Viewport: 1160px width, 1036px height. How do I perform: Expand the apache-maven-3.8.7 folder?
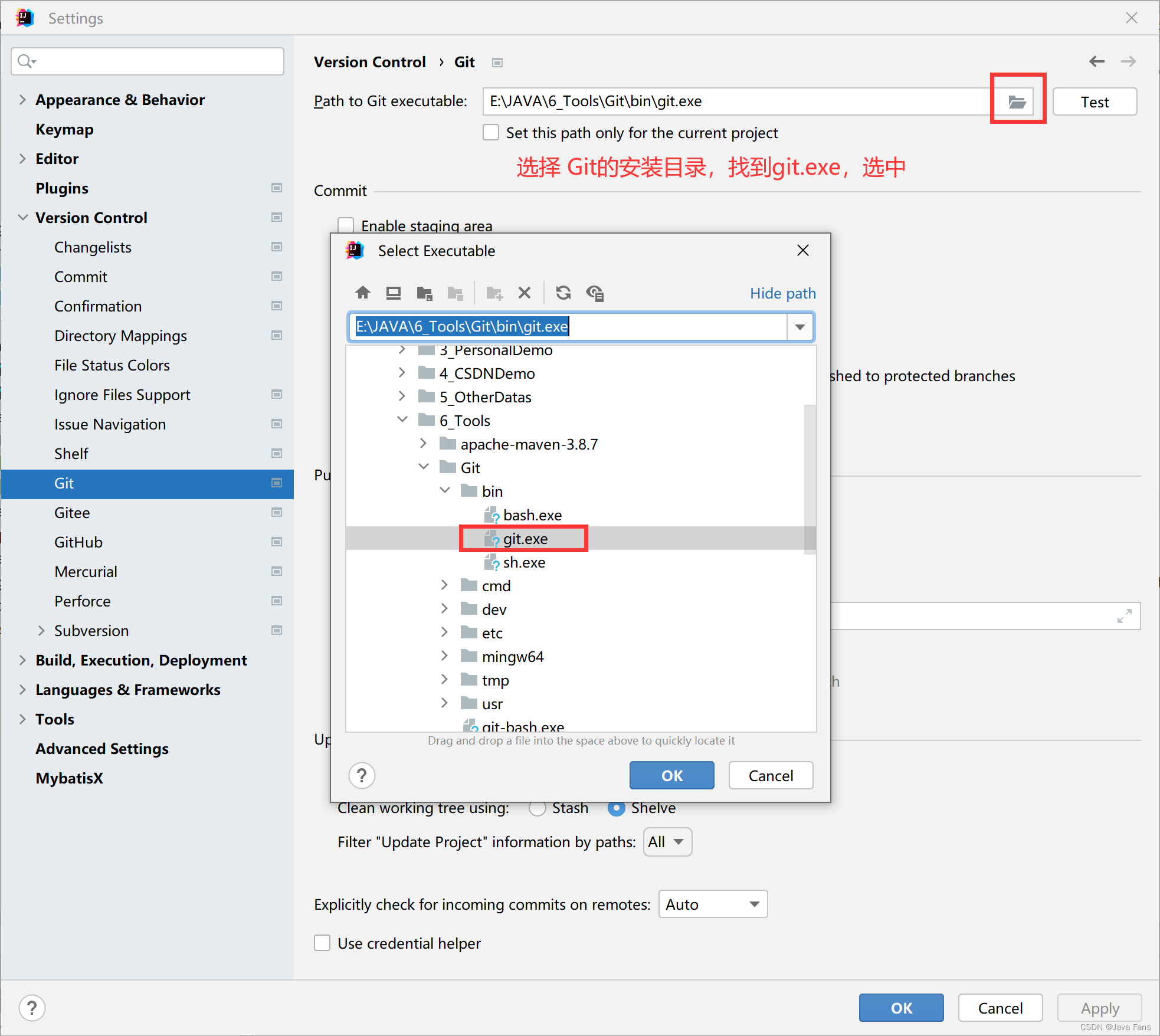pyautogui.click(x=423, y=444)
